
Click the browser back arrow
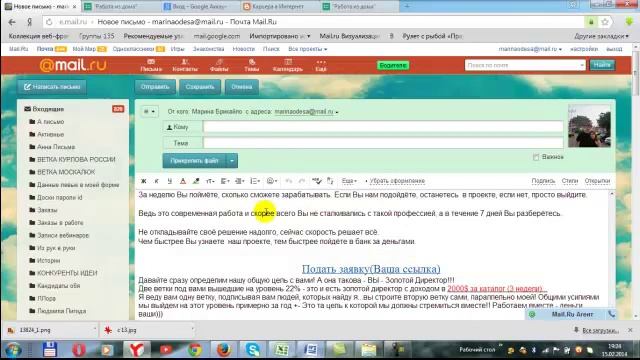pos(12,22)
